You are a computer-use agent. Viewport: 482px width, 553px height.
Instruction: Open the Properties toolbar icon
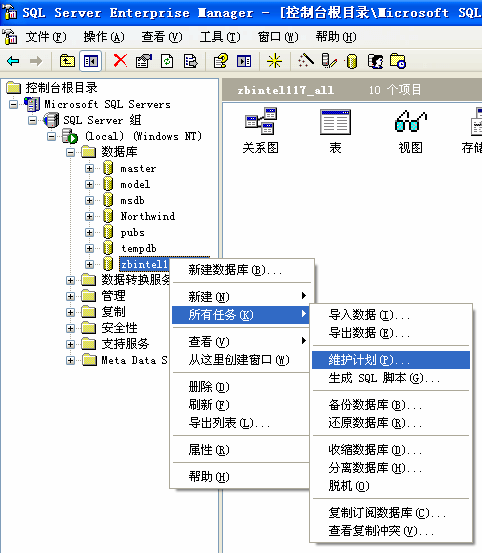pyautogui.click(x=144, y=61)
